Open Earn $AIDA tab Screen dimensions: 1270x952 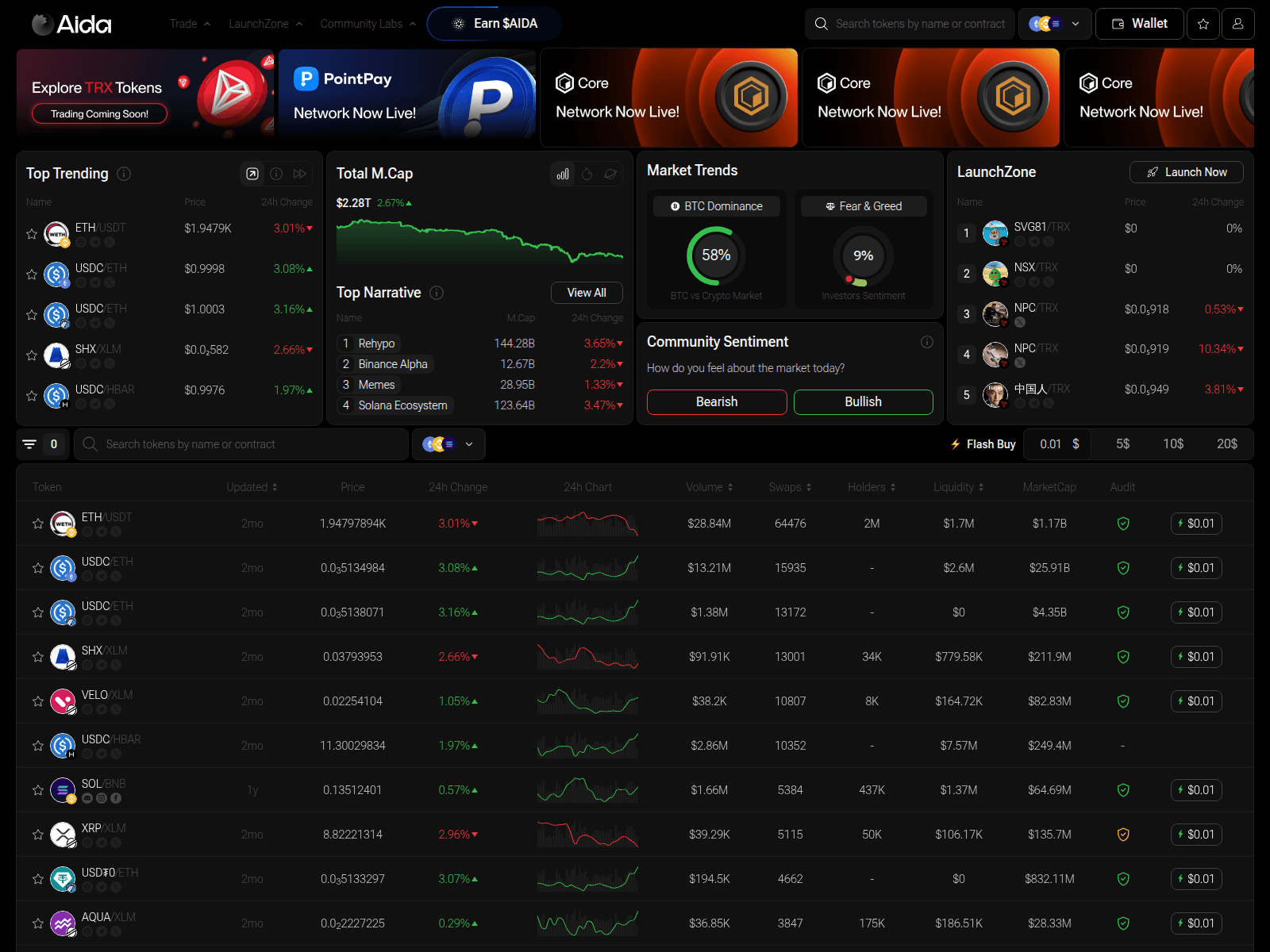pos(495,24)
